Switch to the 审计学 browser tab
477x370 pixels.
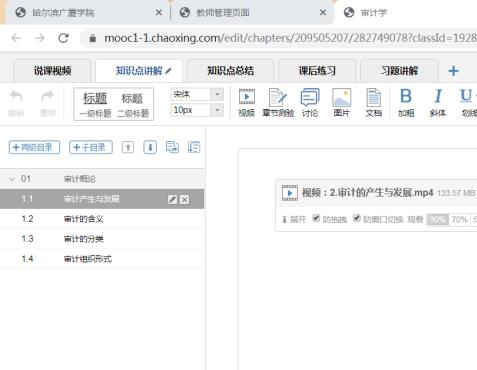405,13
